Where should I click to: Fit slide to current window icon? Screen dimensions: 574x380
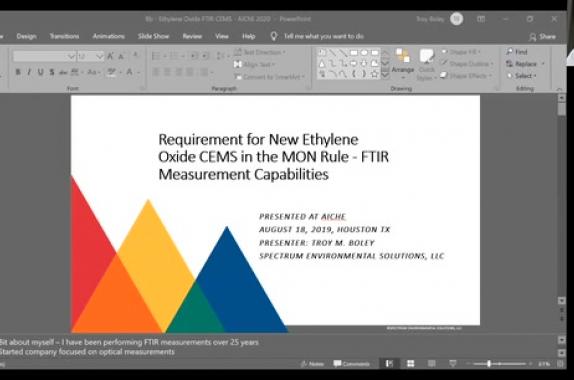coord(560,364)
